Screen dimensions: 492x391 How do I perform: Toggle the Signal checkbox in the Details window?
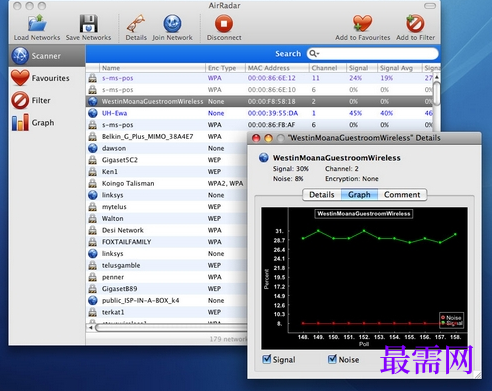pyautogui.click(x=267, y=359)
